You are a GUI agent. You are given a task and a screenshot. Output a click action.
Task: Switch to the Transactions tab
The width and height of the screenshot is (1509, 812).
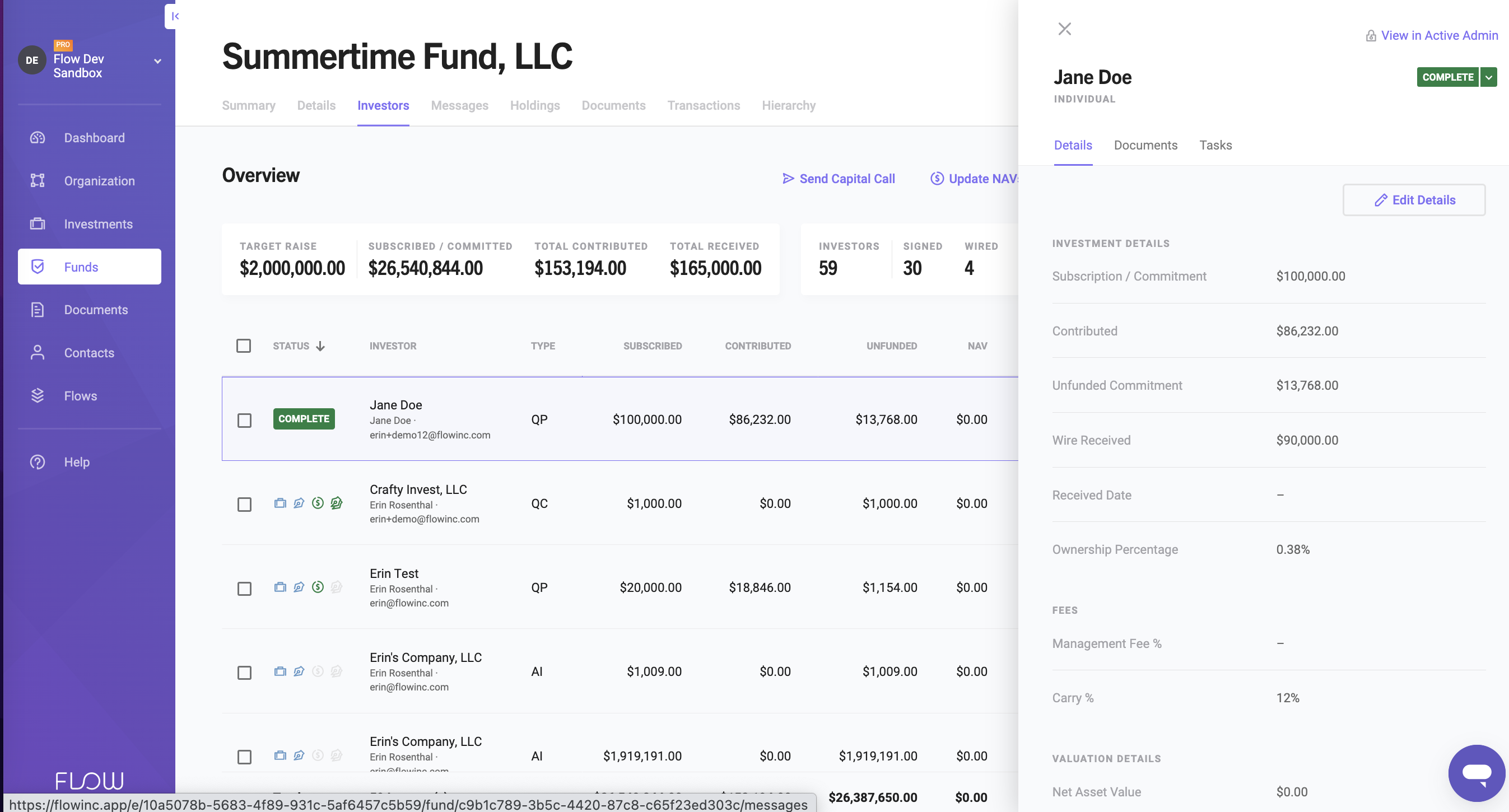pos(704,105)
